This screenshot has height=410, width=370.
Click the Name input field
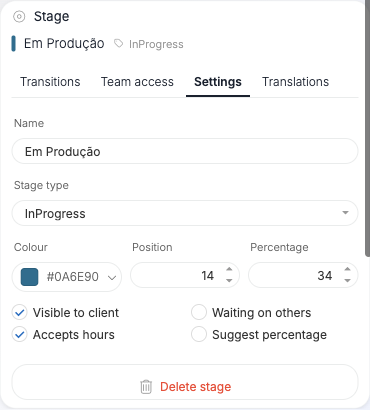[185, 151]
